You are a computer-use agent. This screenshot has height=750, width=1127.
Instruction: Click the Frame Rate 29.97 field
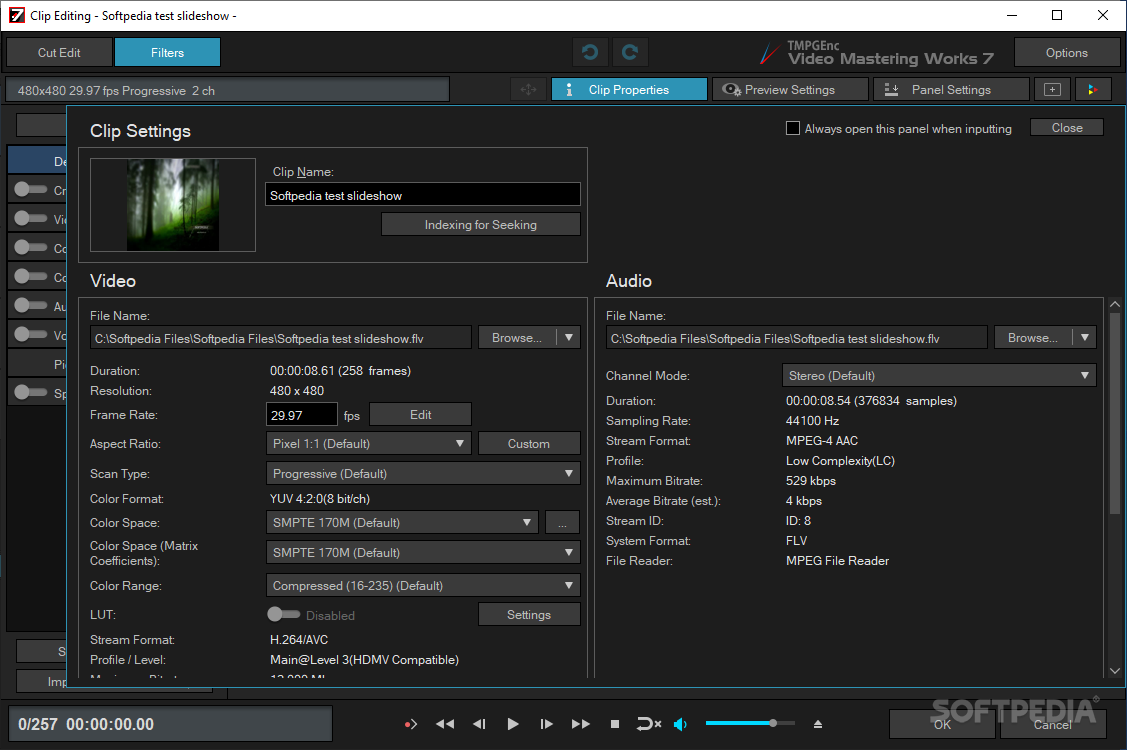(x=301, y=415)
